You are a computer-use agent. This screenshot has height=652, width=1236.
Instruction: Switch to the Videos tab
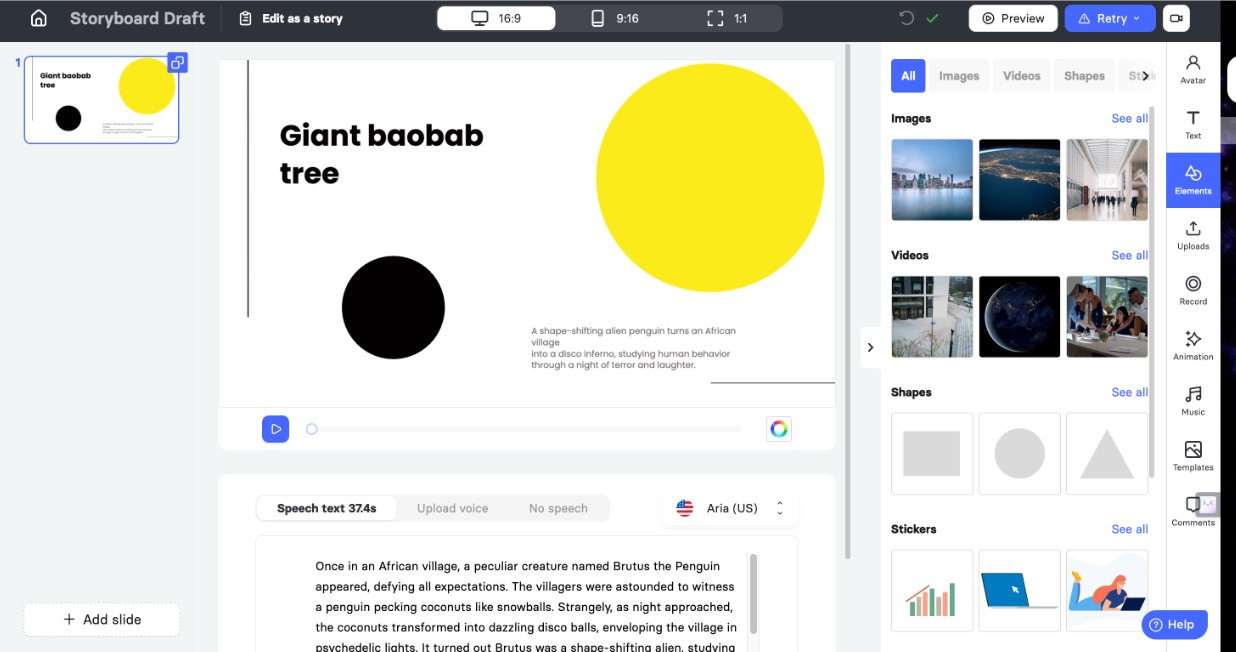tap(1021, 76)
